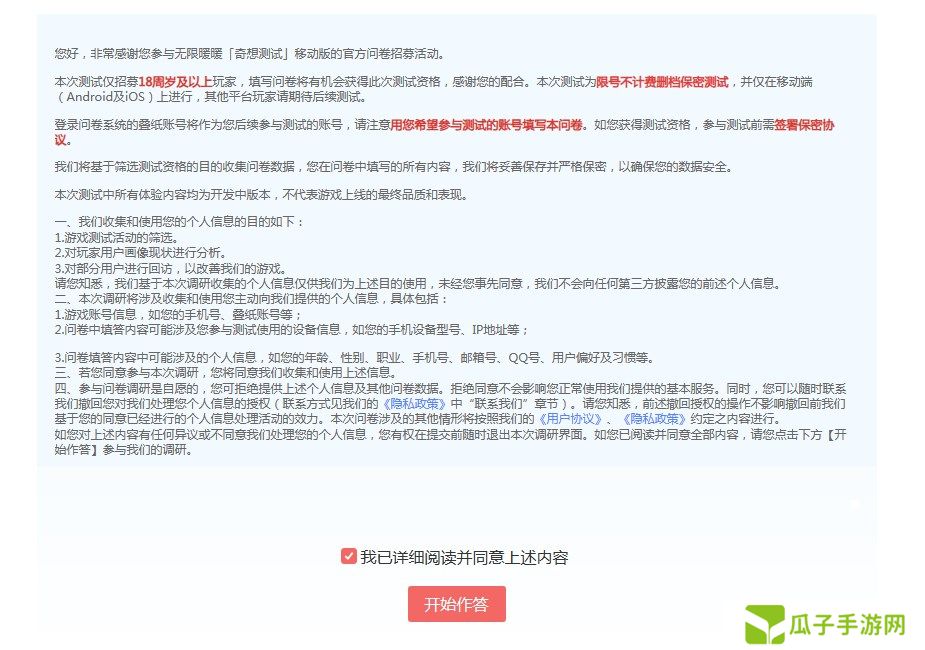
Task: Click heading 一、我们收集和使用您的个人信息的目的如下
Action: 179,222
